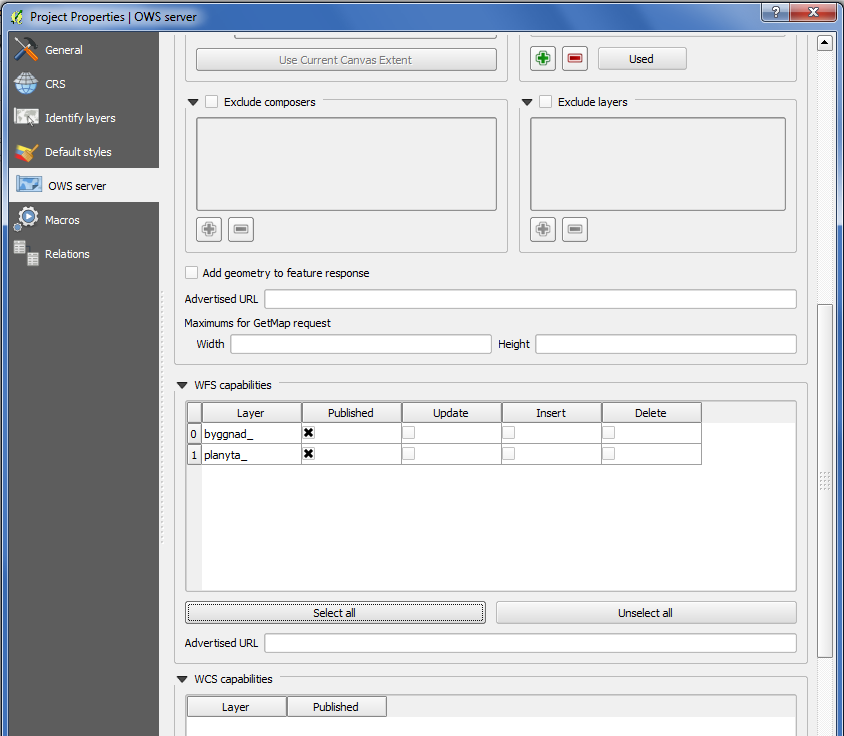Enable Insert checkbox for planyta_
Image resolution: width=844 pixels, height=736 pixels.
(509, 454)
